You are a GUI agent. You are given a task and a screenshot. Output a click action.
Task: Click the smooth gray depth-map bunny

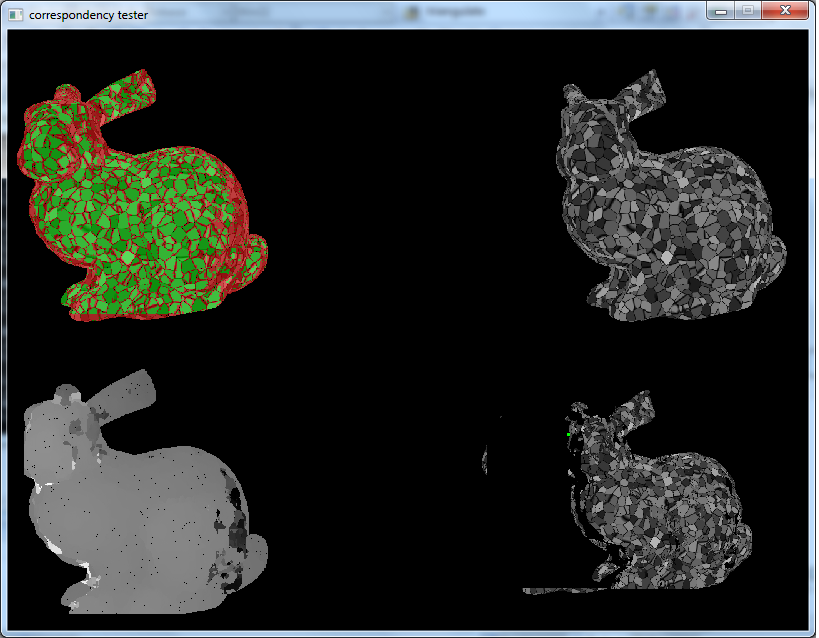[145, 492]
